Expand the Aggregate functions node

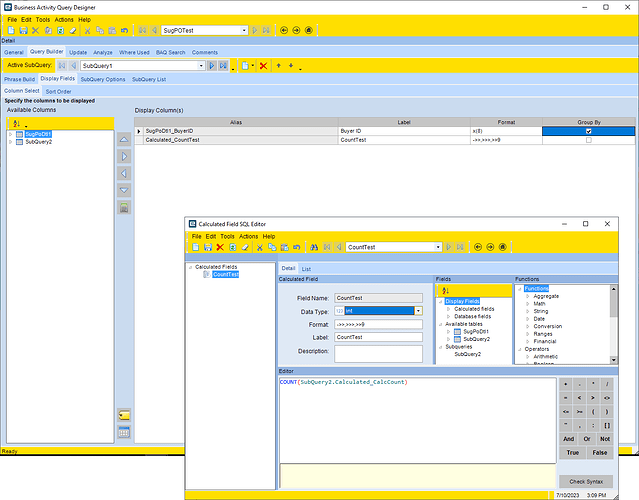[x=526, y=297]
